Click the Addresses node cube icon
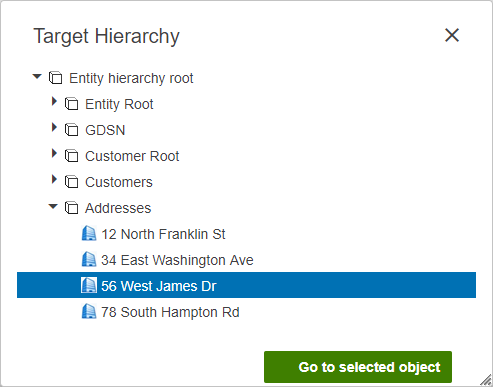Viewport: 493px width, 387px height. point(71,208)
